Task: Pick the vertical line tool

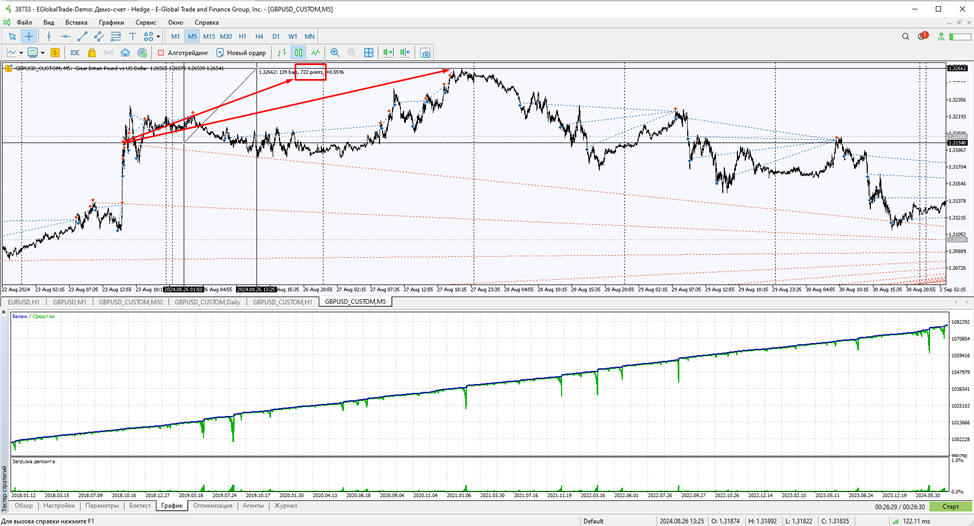Action: pos(48,37)
